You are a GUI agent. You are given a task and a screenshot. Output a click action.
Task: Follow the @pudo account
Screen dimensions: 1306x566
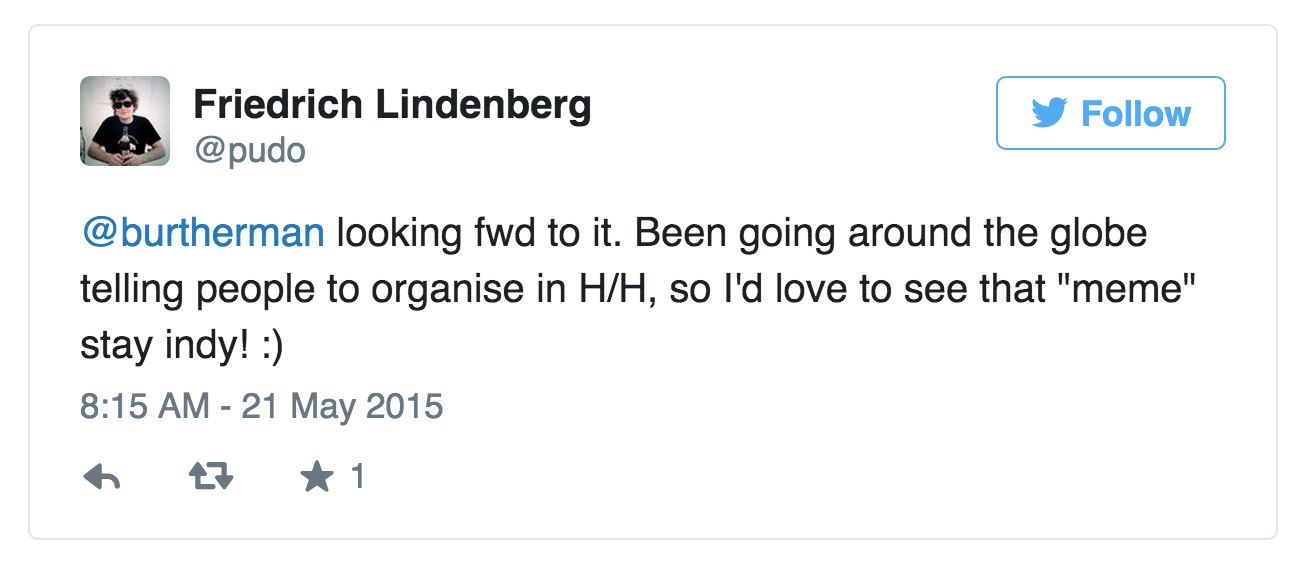(x=1110, y=113)
